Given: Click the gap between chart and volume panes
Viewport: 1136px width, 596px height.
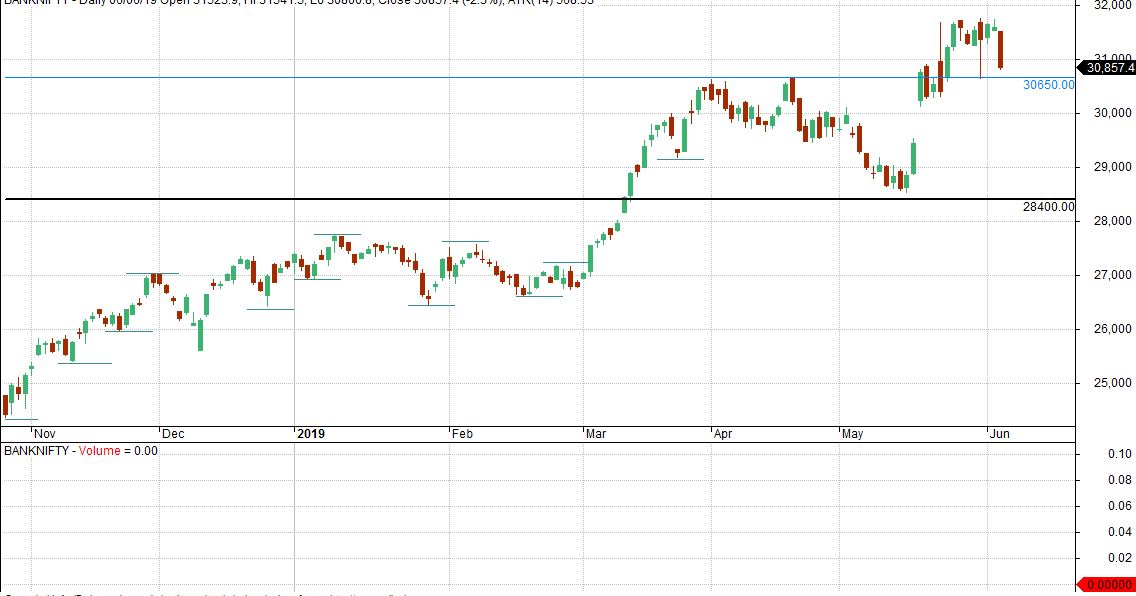Looking at the screenshot, I should coord(500,443).
